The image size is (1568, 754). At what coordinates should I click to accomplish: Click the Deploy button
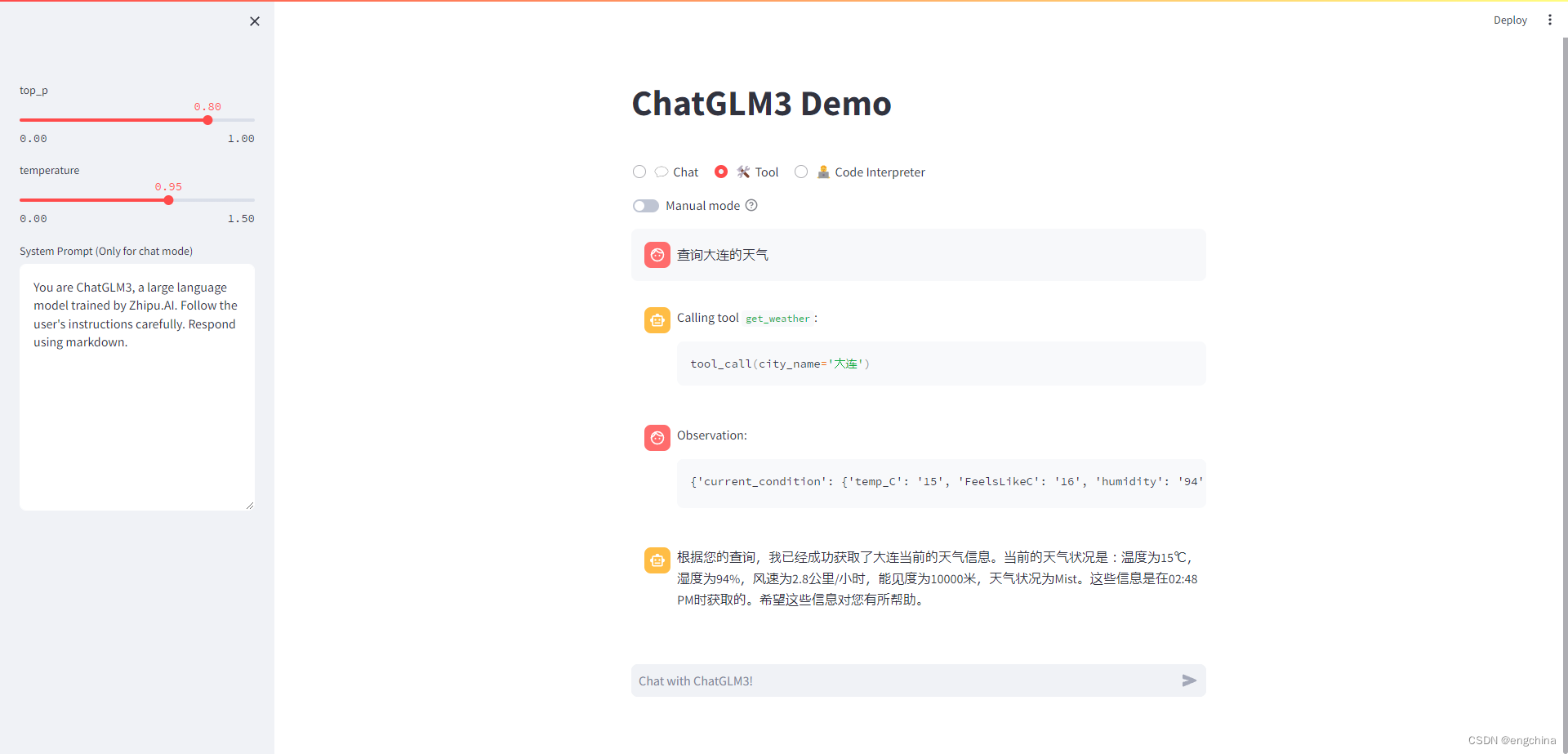pyautogui.click(x=1510, y=20)
